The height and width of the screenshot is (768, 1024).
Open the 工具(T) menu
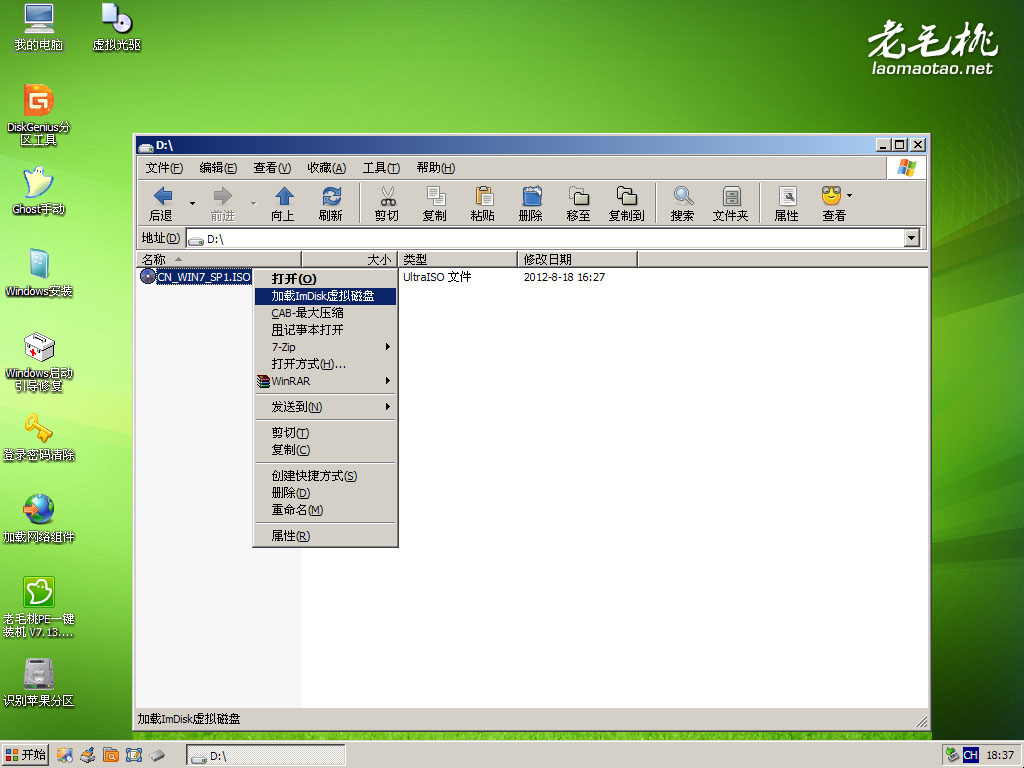click(x=381, y=168)
